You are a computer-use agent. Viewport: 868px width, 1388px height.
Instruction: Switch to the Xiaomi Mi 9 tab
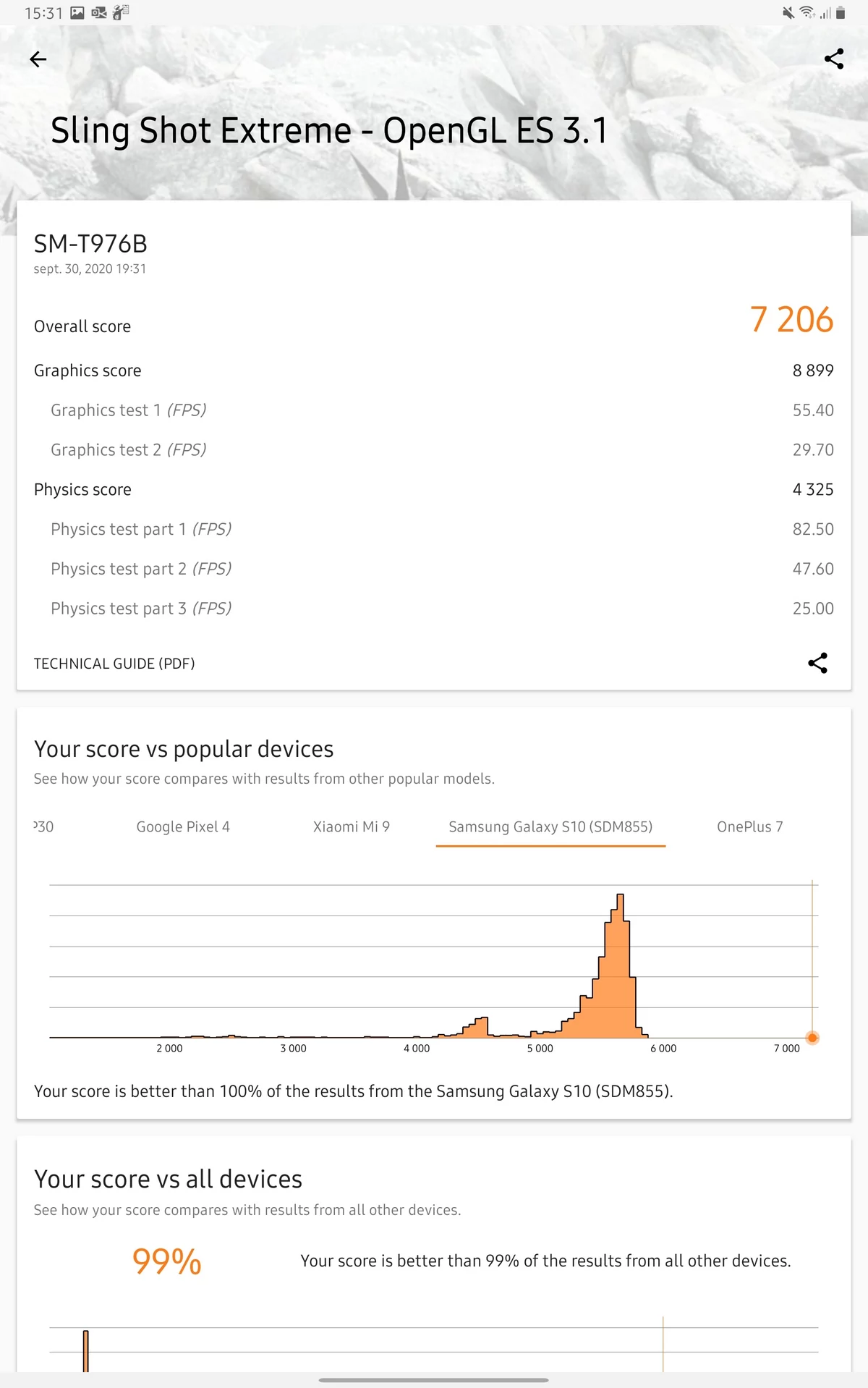[351, 826]
